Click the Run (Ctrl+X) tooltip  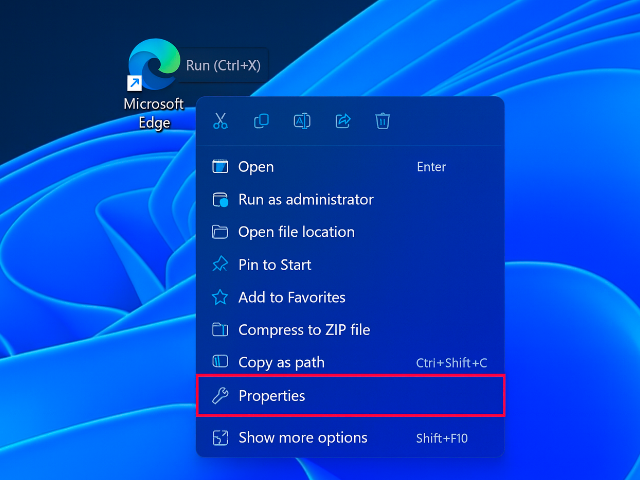click(223, 66)
